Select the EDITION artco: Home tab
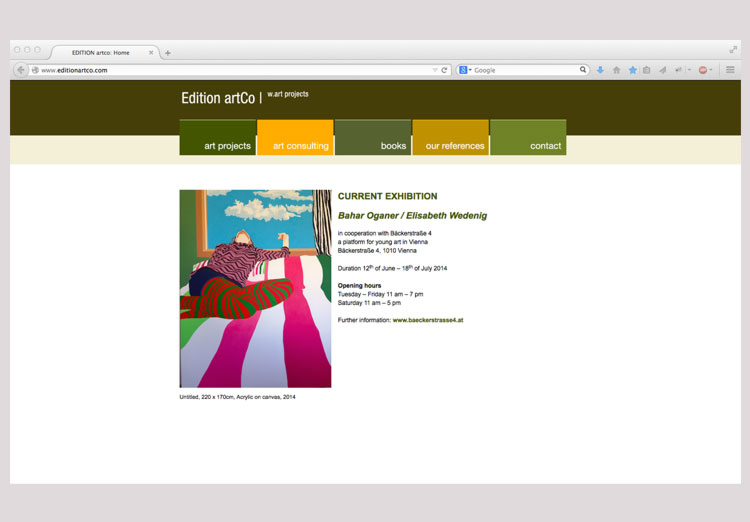This screenshot has width=750, height=522. 104,52
